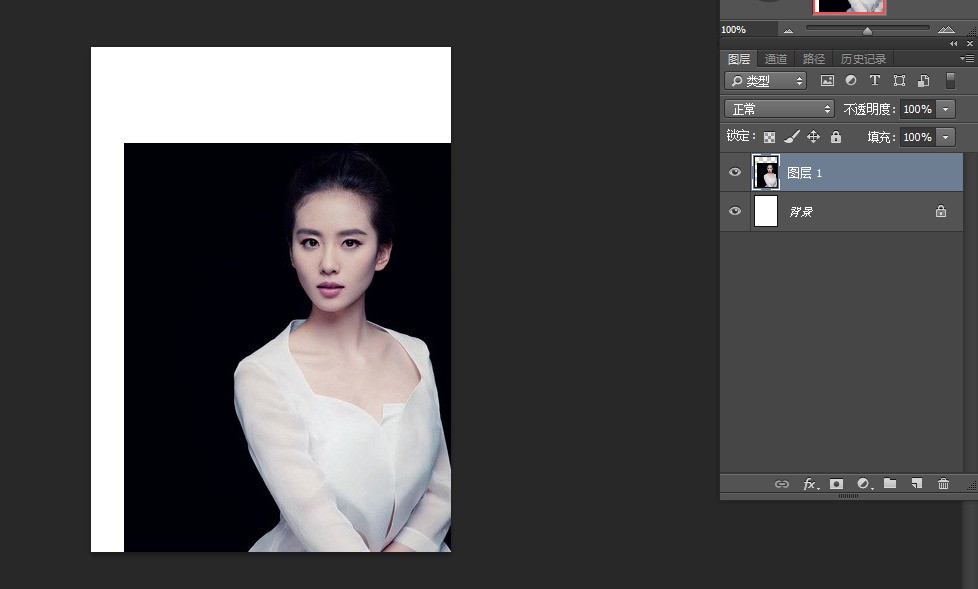Filter layers by smart object icon
The height and width of the screenshot is (589, 978).
[x=924, y=80]
